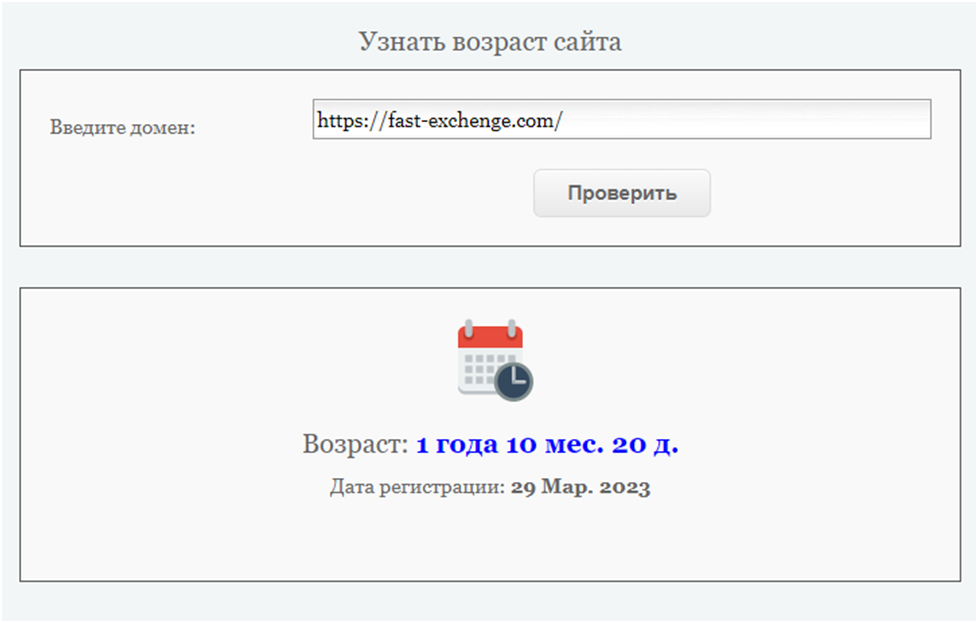Image resolution: width=978 pixels, height=623 pixels.
Task: Click the "Введите домен:" label
Action: [x=123, y=128]
